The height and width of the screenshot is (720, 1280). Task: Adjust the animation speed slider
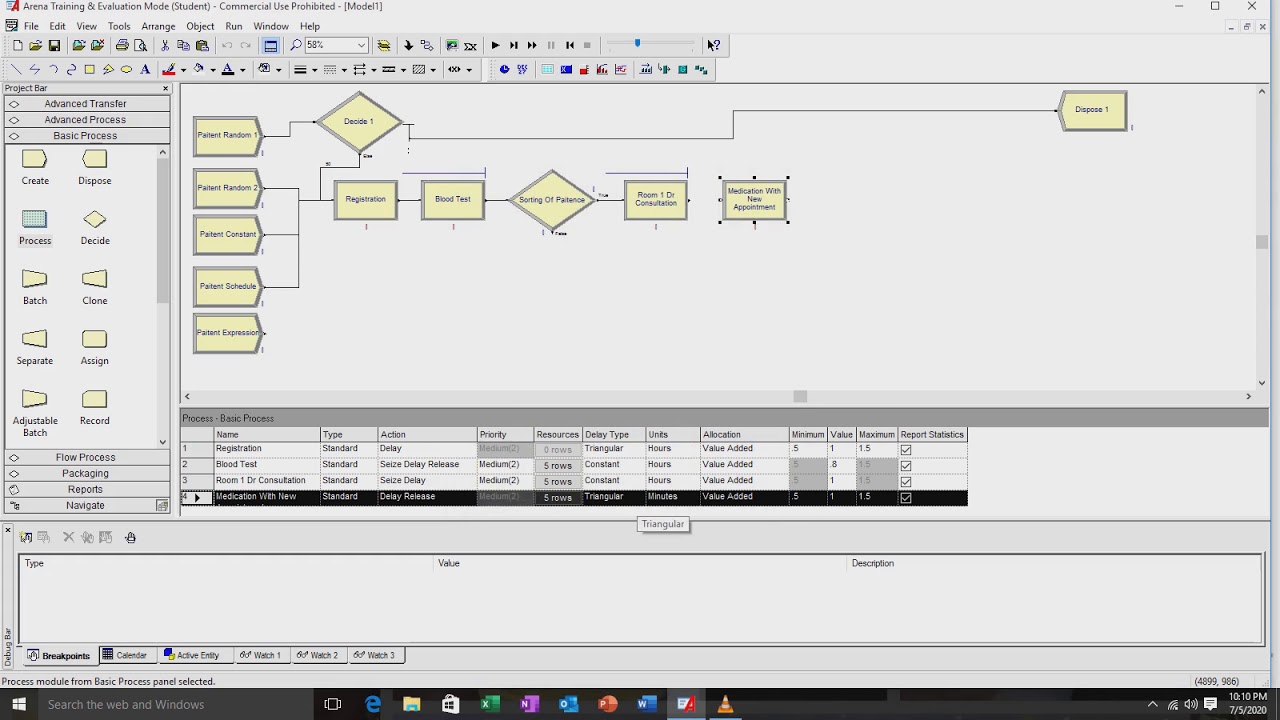coord(637,44)
